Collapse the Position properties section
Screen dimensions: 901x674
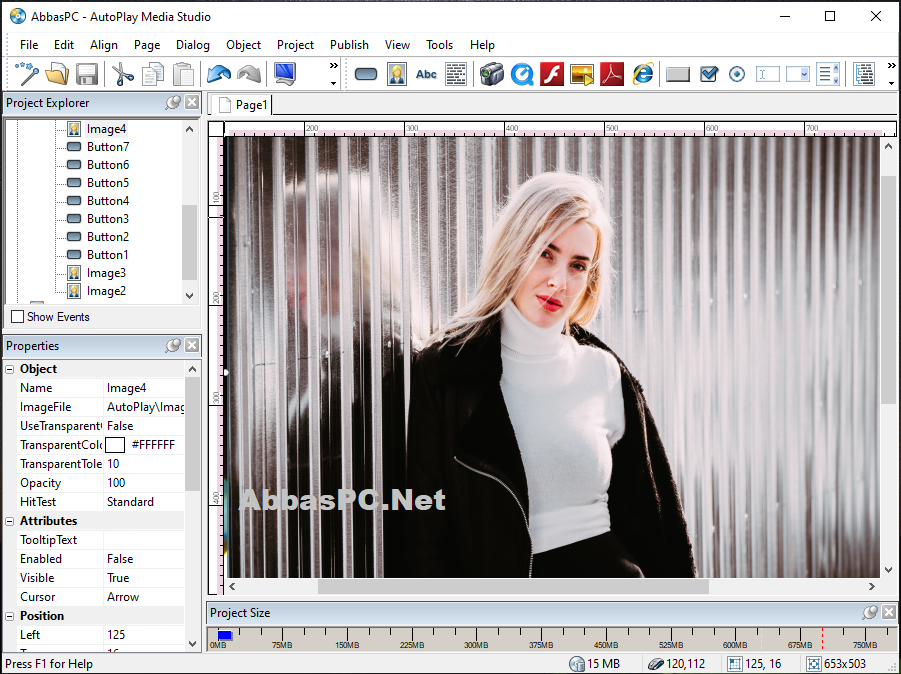tap(10, 616)
